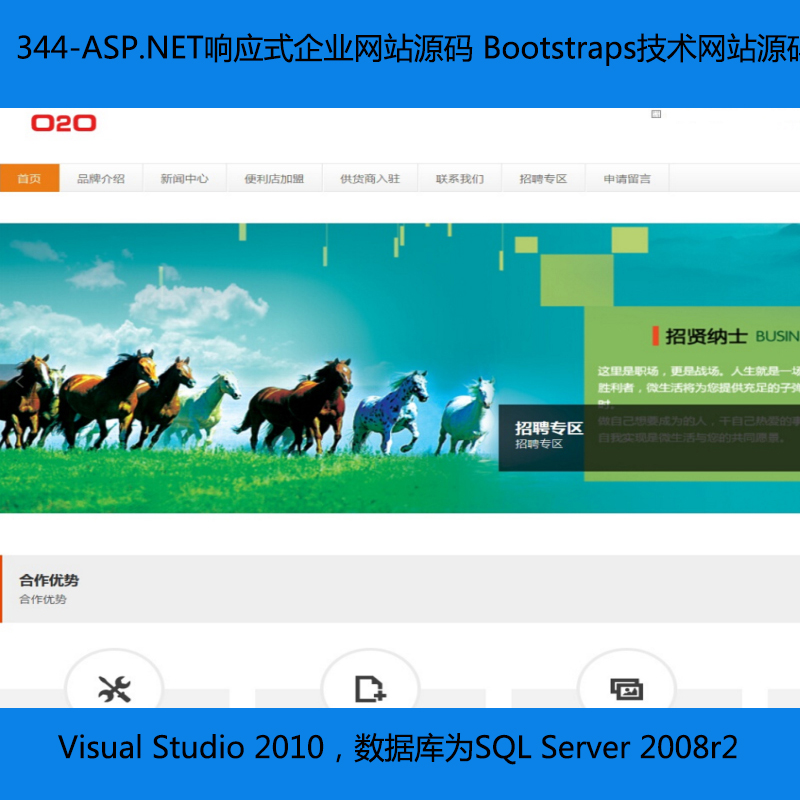Click the add document circle icon
Viewport: 800px width, 800px height.
tap(370, 688)
